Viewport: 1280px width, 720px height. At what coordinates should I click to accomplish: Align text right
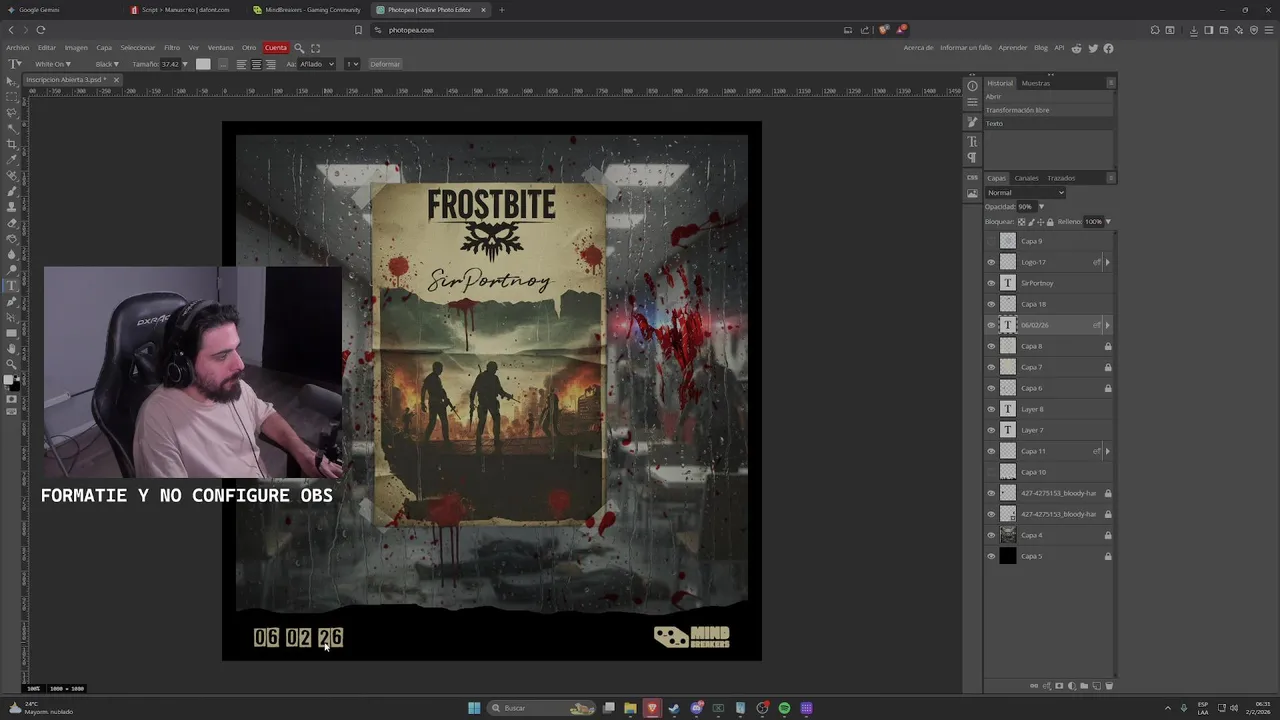coord(270,64)
